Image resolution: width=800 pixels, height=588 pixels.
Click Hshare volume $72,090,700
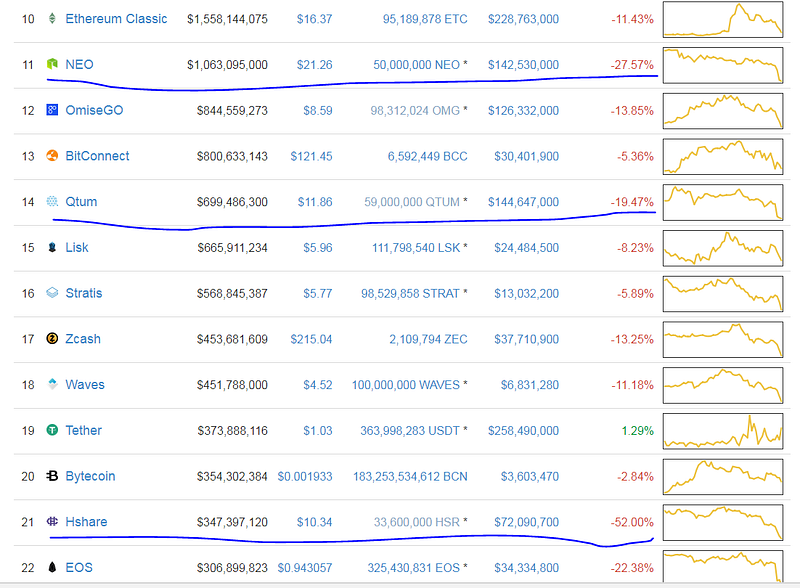pos(527,522)
